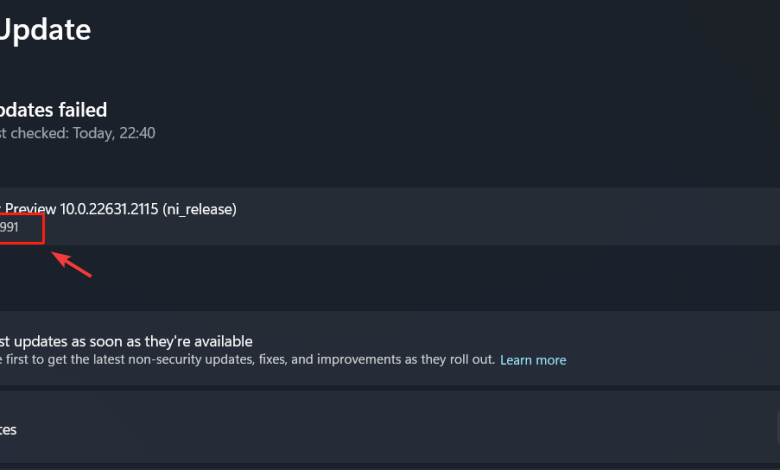Click the red highlight box's top border
Image resolution: width=780 pixels, height=470 pixels.
[22, 215]
